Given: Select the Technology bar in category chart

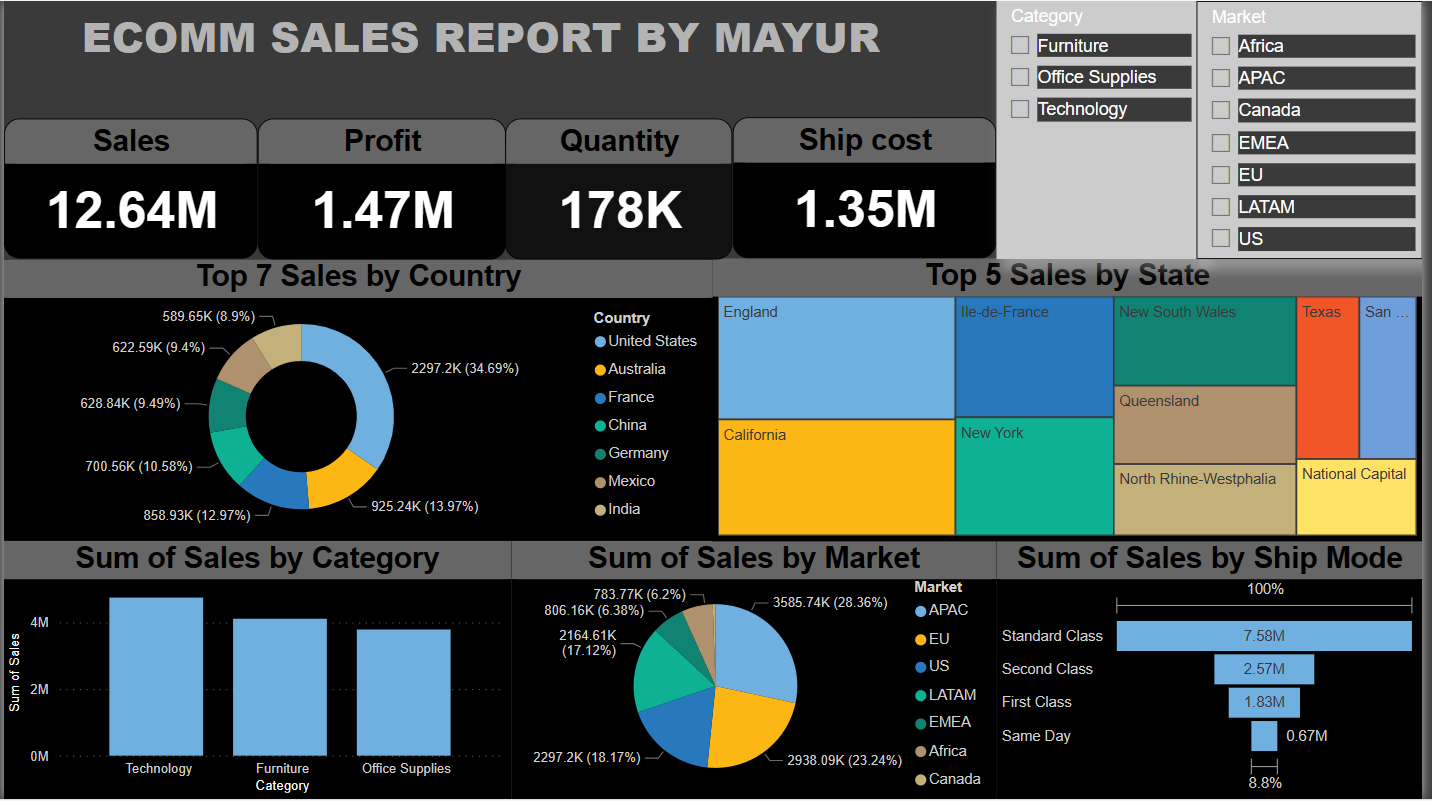Looking at the screenshot, I should tap(156, 675).
